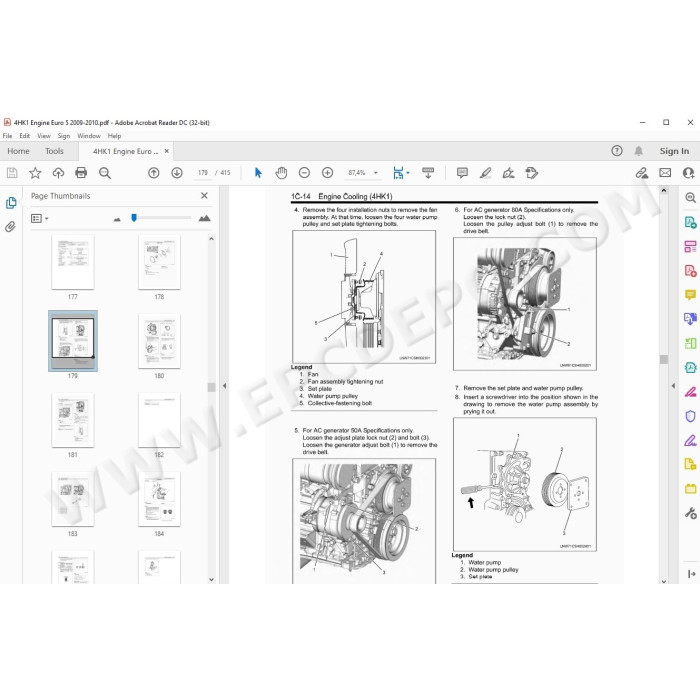This screenshot has width=700, height=700.
Task: Open the fit page options icon
Action: click(x=400, y=173)
